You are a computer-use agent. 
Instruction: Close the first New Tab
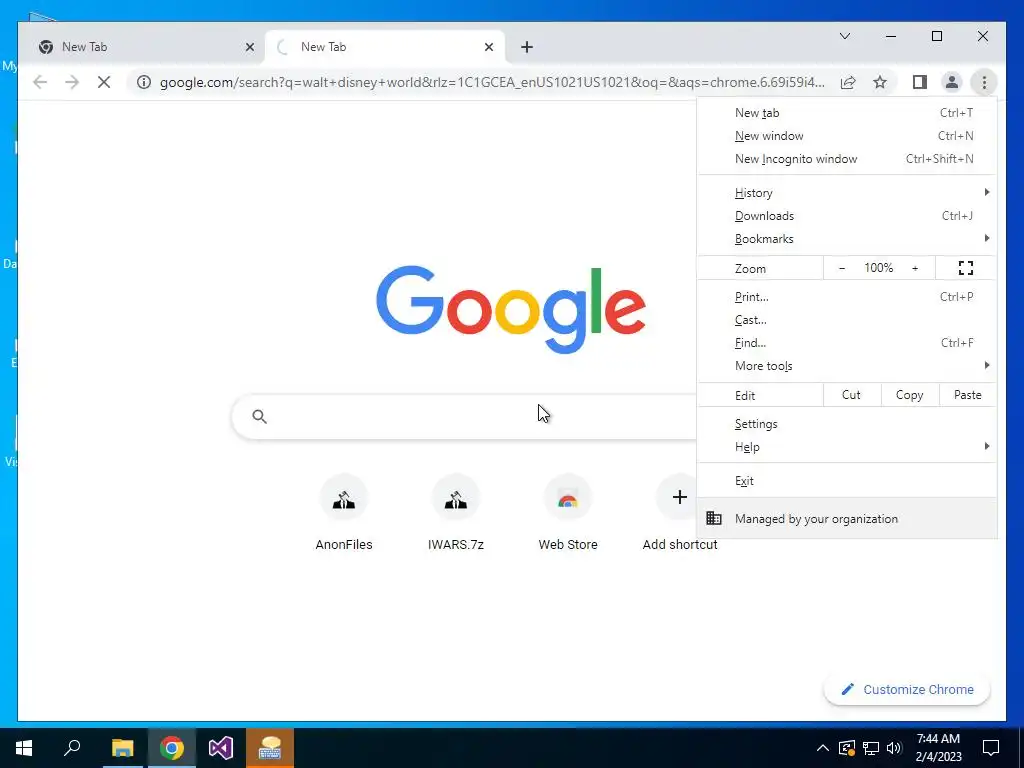pos(249,47)
